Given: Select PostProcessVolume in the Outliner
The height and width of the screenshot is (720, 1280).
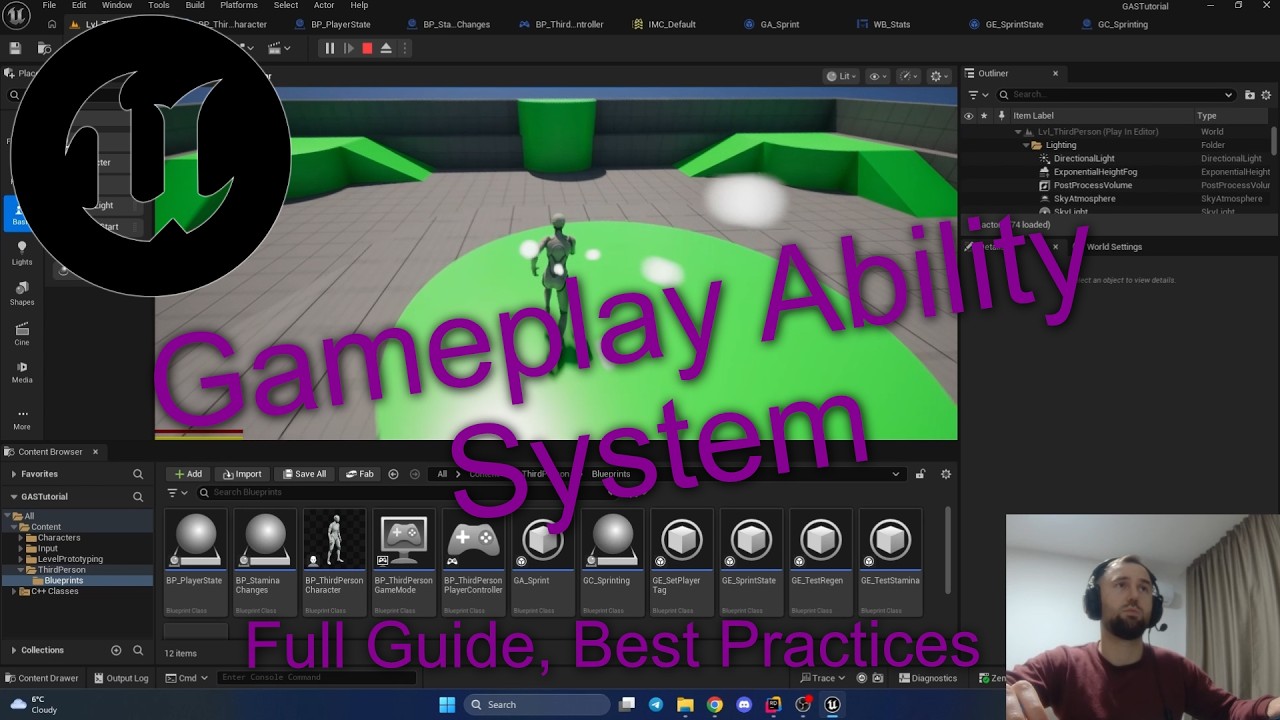Looking at the screenshot, I should 1093,185.
